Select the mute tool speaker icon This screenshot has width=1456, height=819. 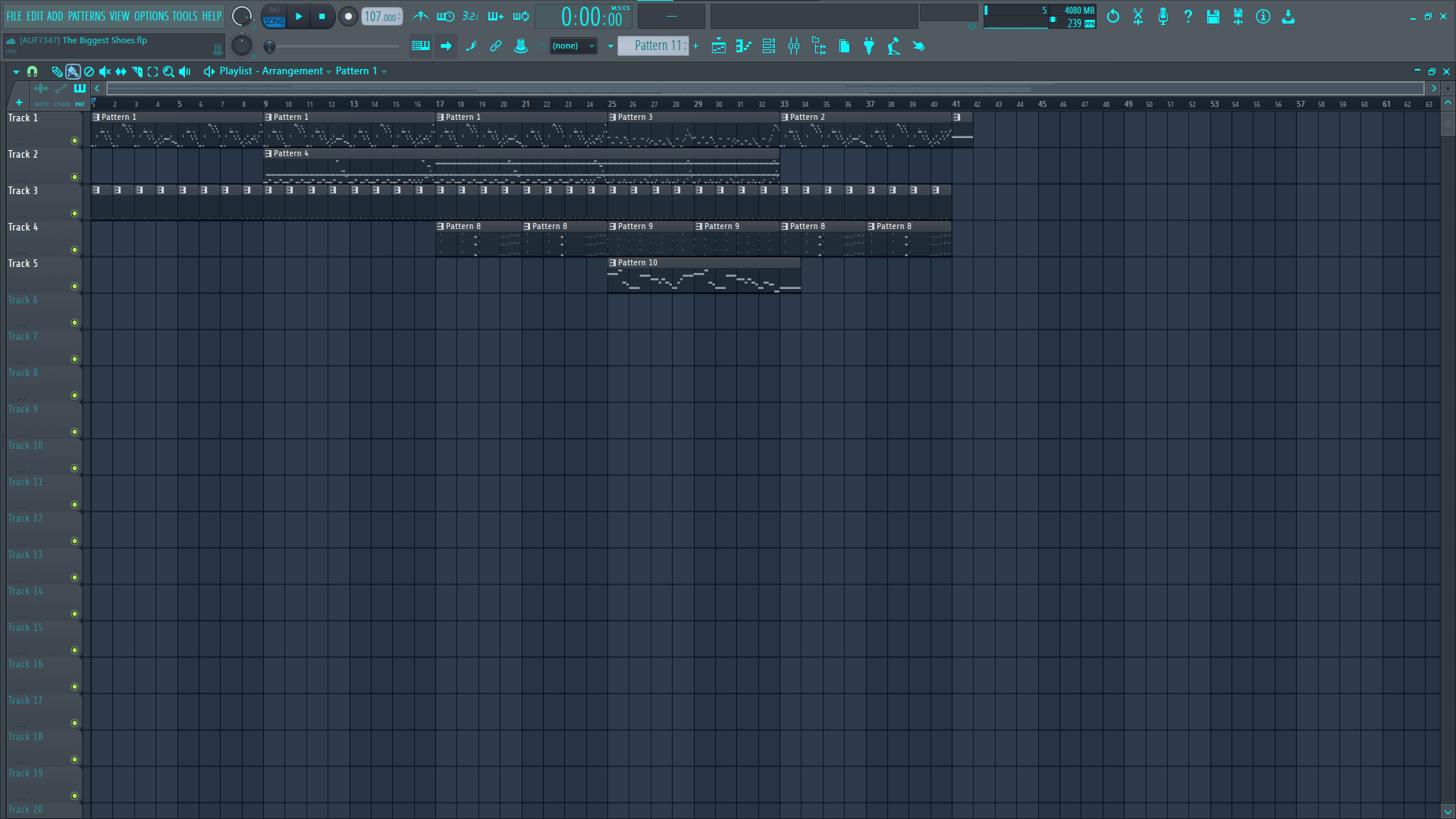point(105,71)
